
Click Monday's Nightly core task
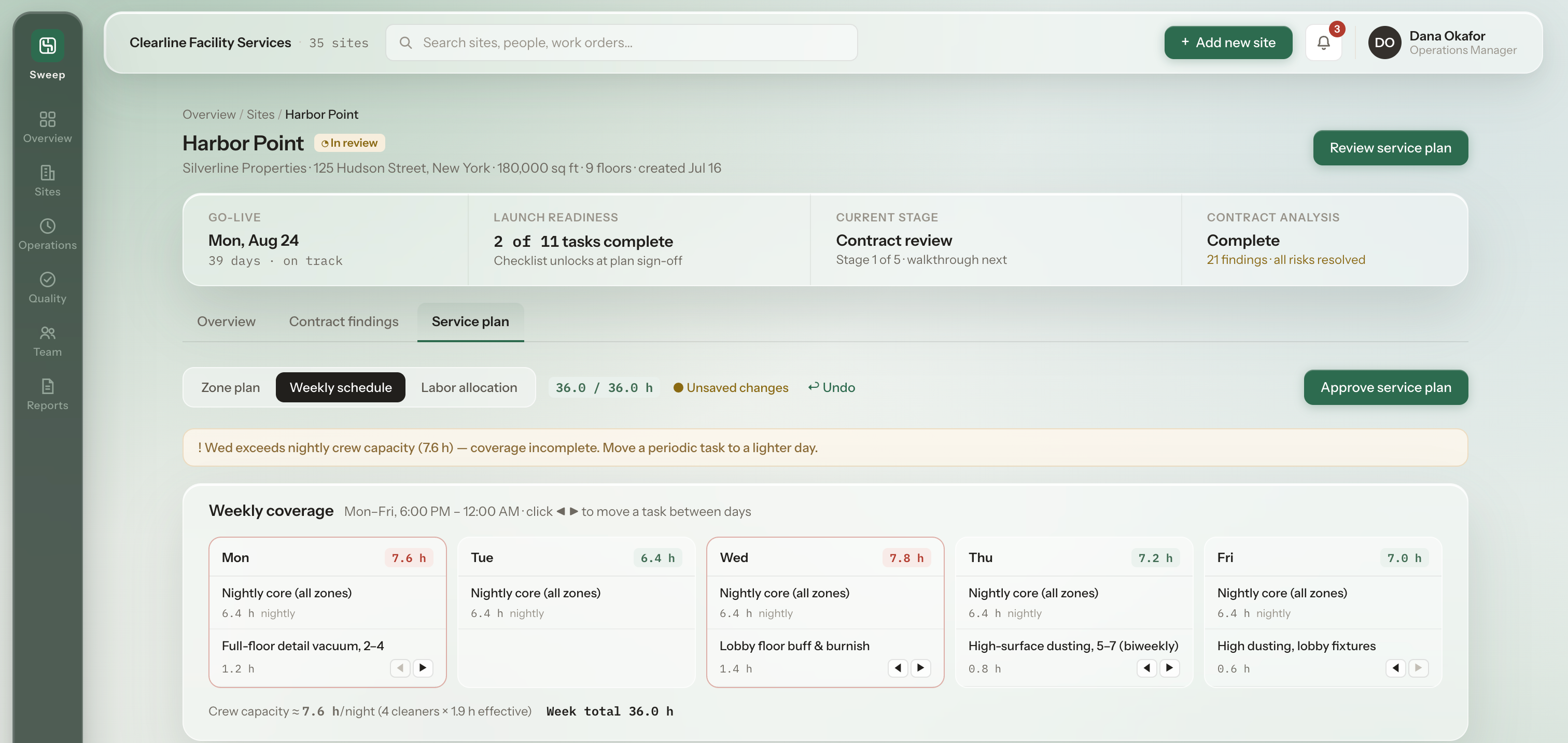point(328,602)
